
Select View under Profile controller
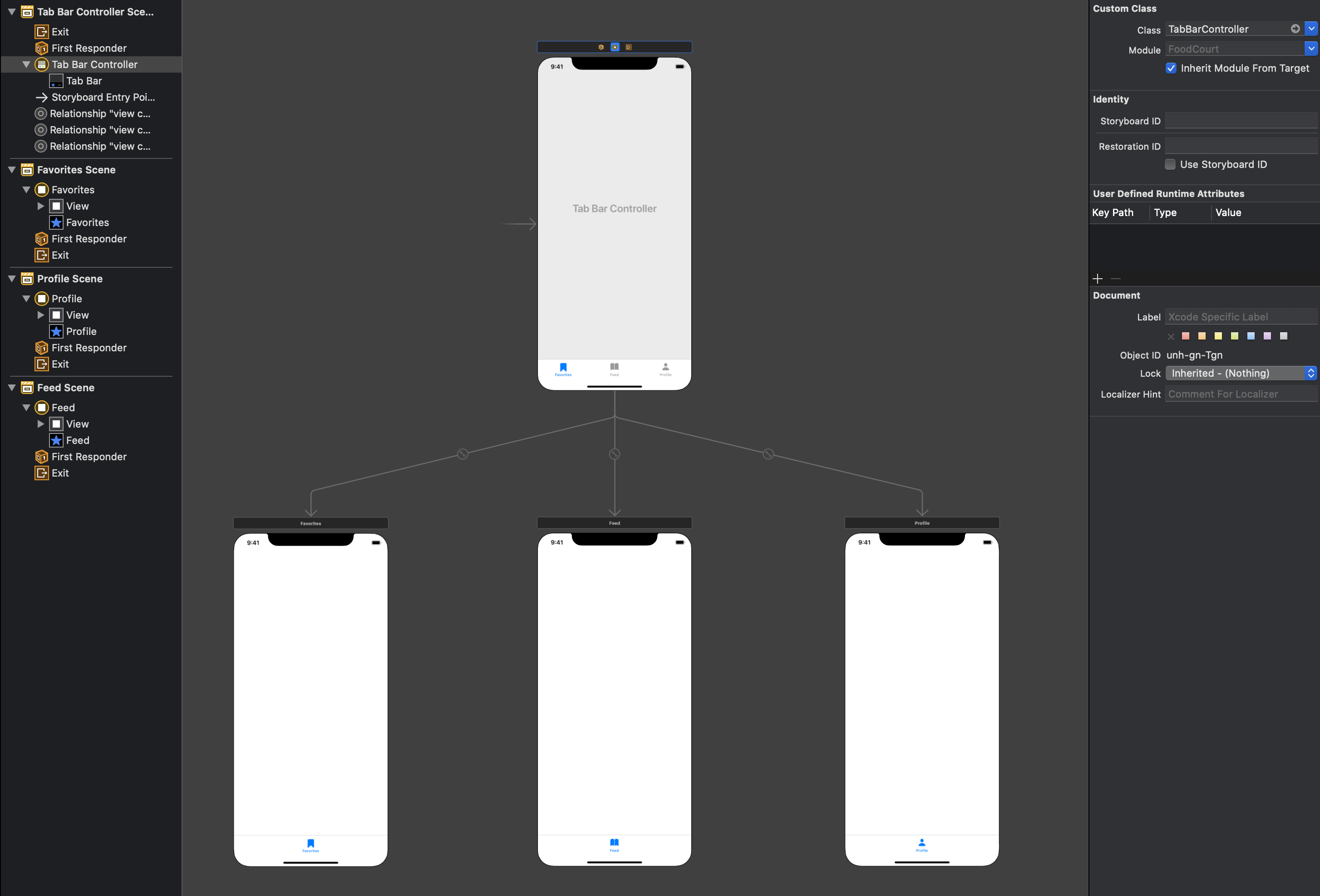click(x=69, y=315)
